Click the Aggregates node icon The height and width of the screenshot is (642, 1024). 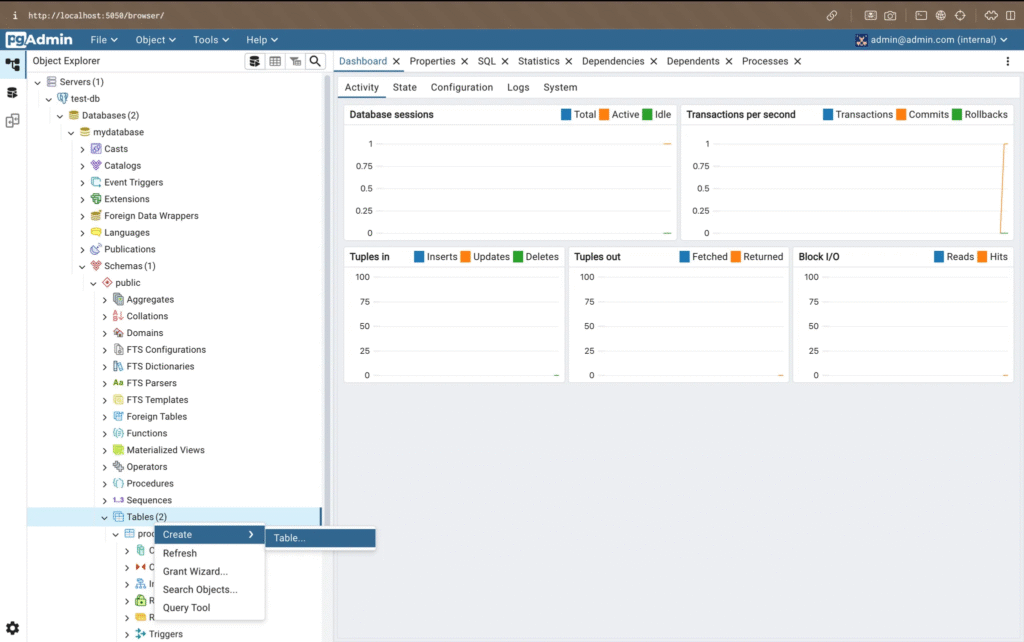pos(118,299)
